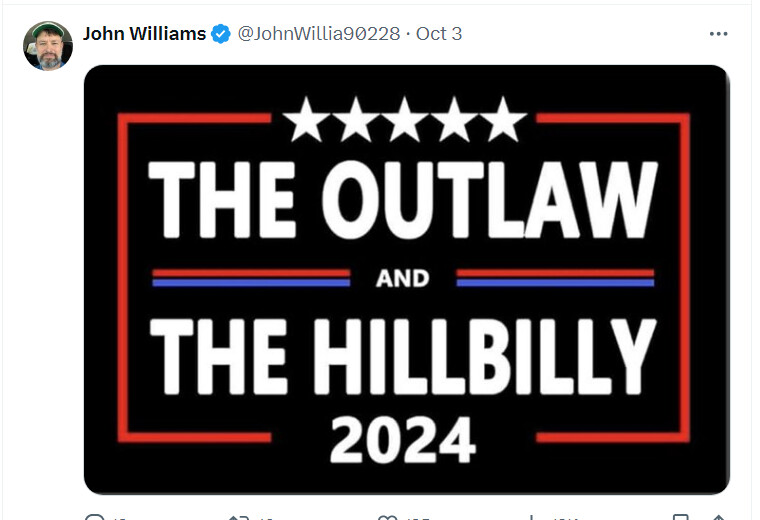The image size is (760, 520).
Task: Bookmark the post with the bookmark icon
Action: pyautogui.click(x=681, y=517)
